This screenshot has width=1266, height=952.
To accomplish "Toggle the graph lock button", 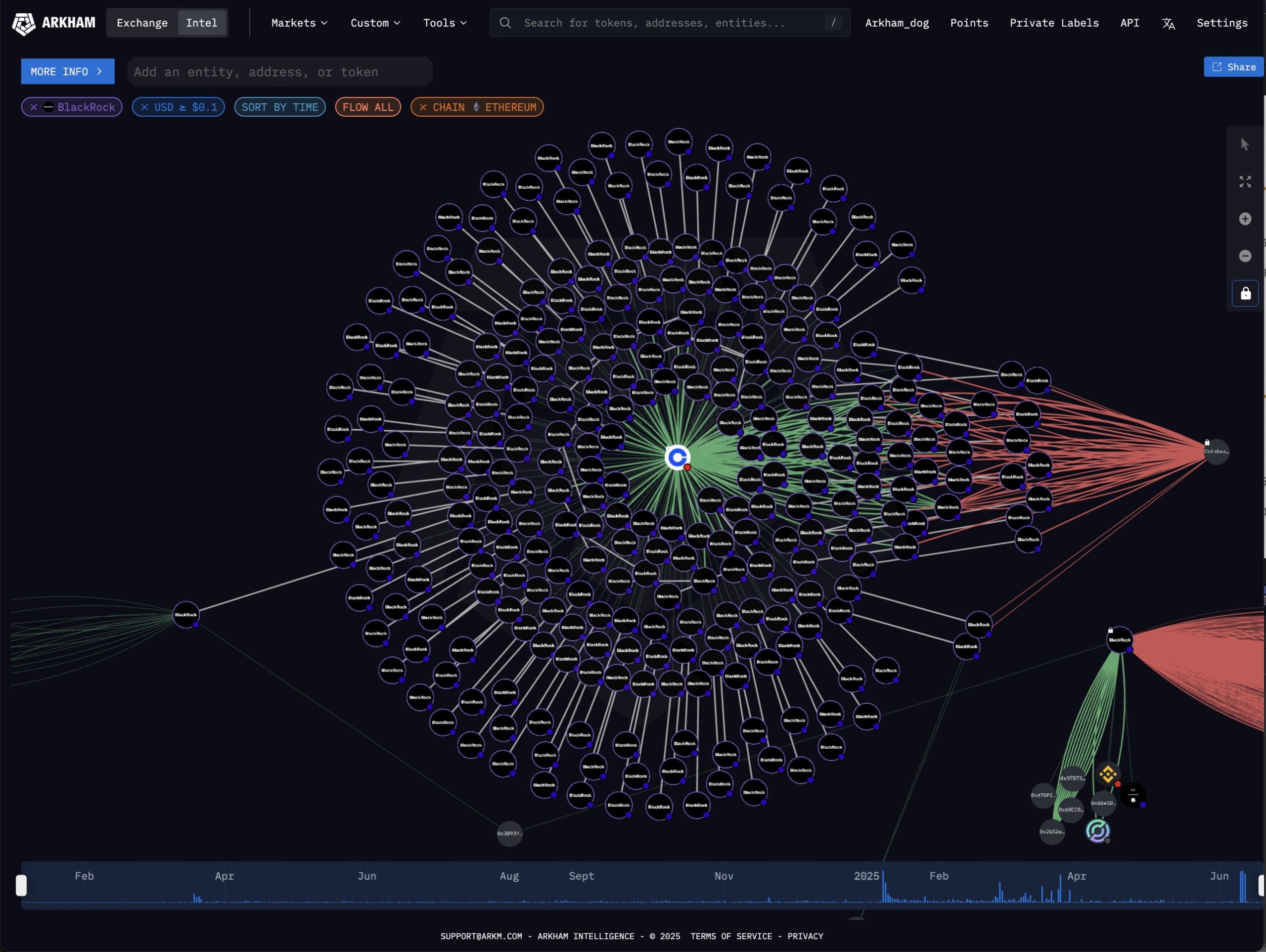I will tap(1245, 294).
